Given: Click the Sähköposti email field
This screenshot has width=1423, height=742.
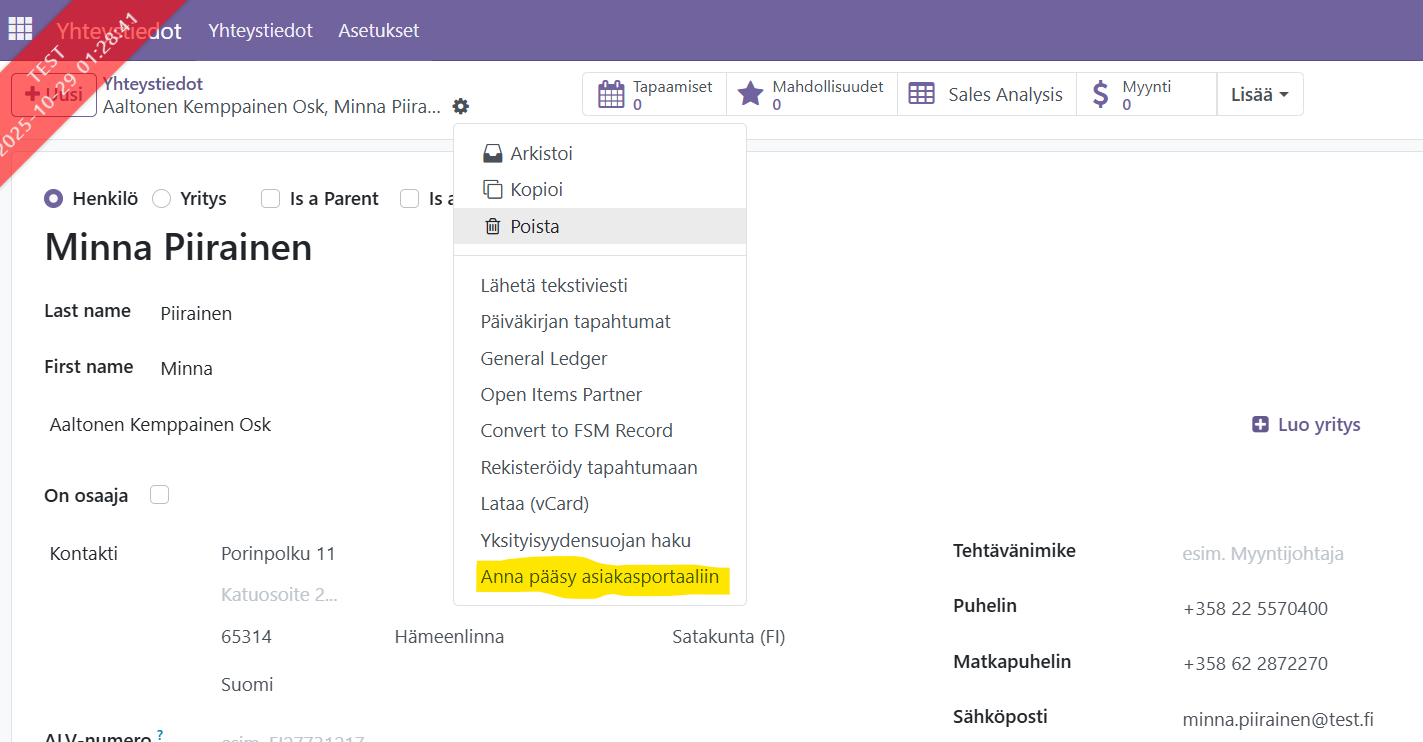Looking at the screenshot, I should (x=1277, y=719).
